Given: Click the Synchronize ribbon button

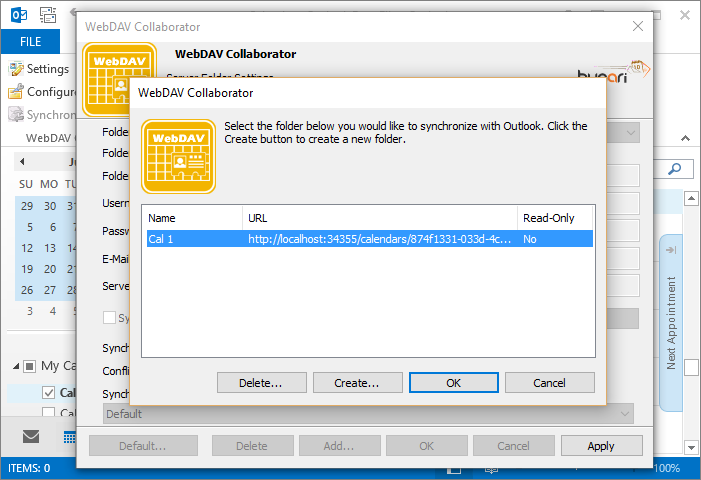Looking at the screenshot, I should [42, 115].
